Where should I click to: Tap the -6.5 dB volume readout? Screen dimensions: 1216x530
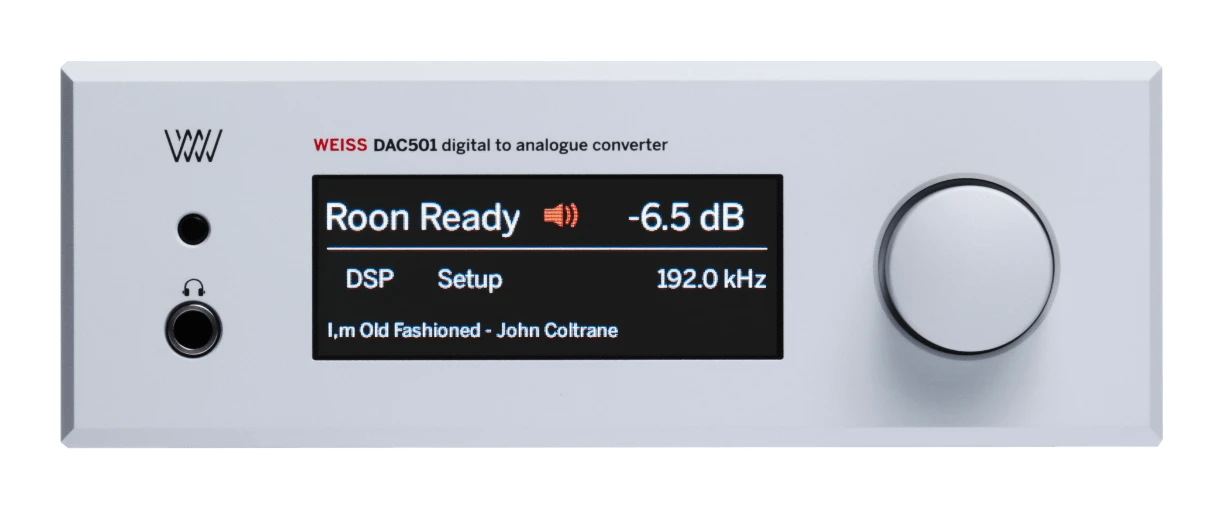coord(686,217)
